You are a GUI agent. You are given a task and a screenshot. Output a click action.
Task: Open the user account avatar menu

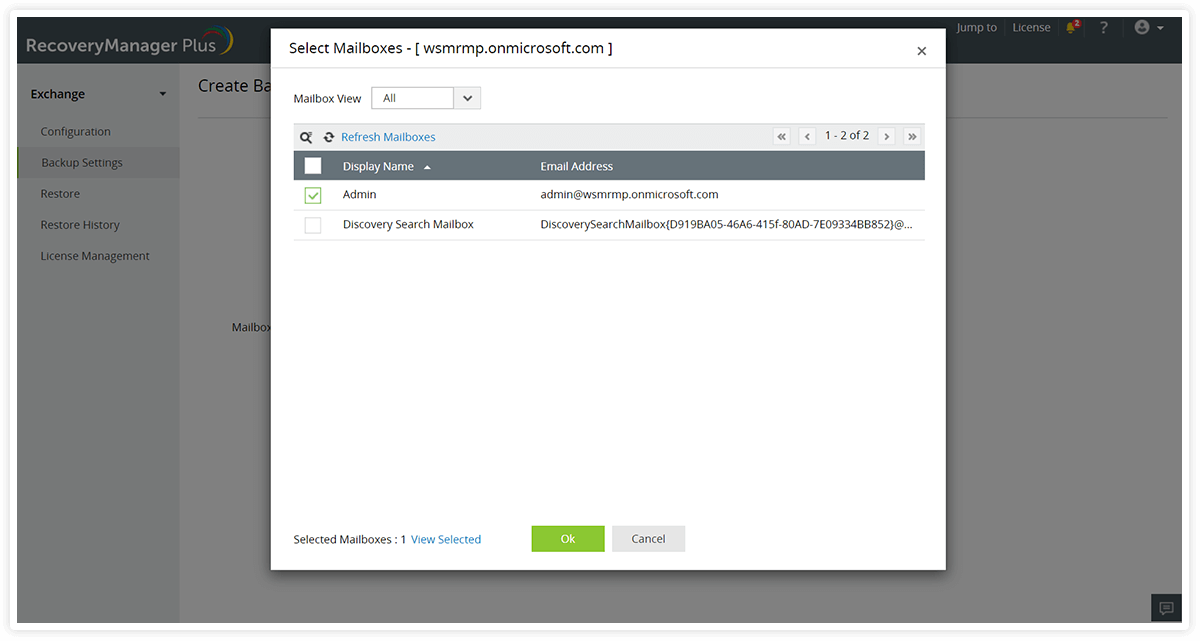[x=1148, y=28]
